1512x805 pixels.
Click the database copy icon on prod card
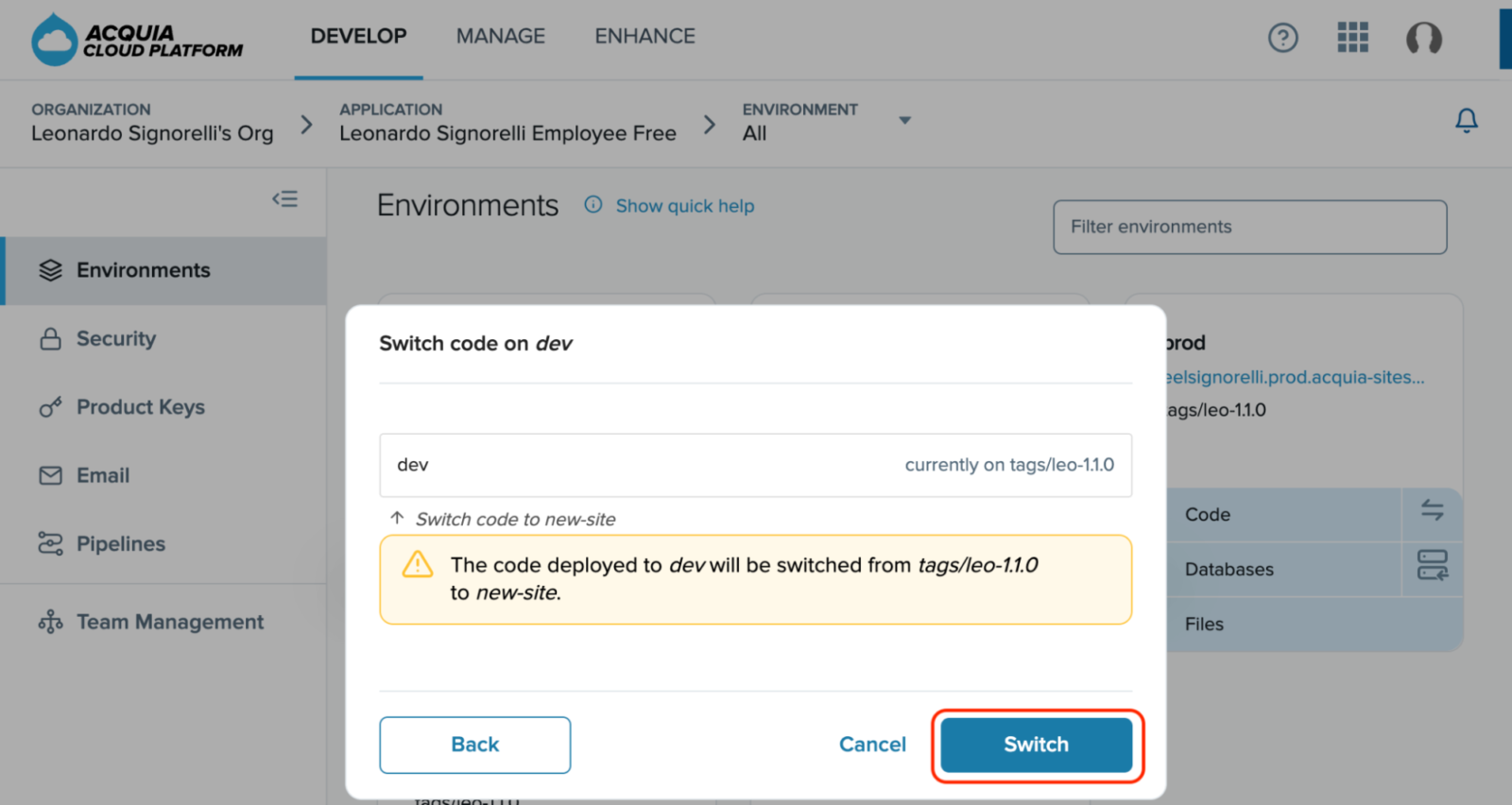[x=1433, y=565]
